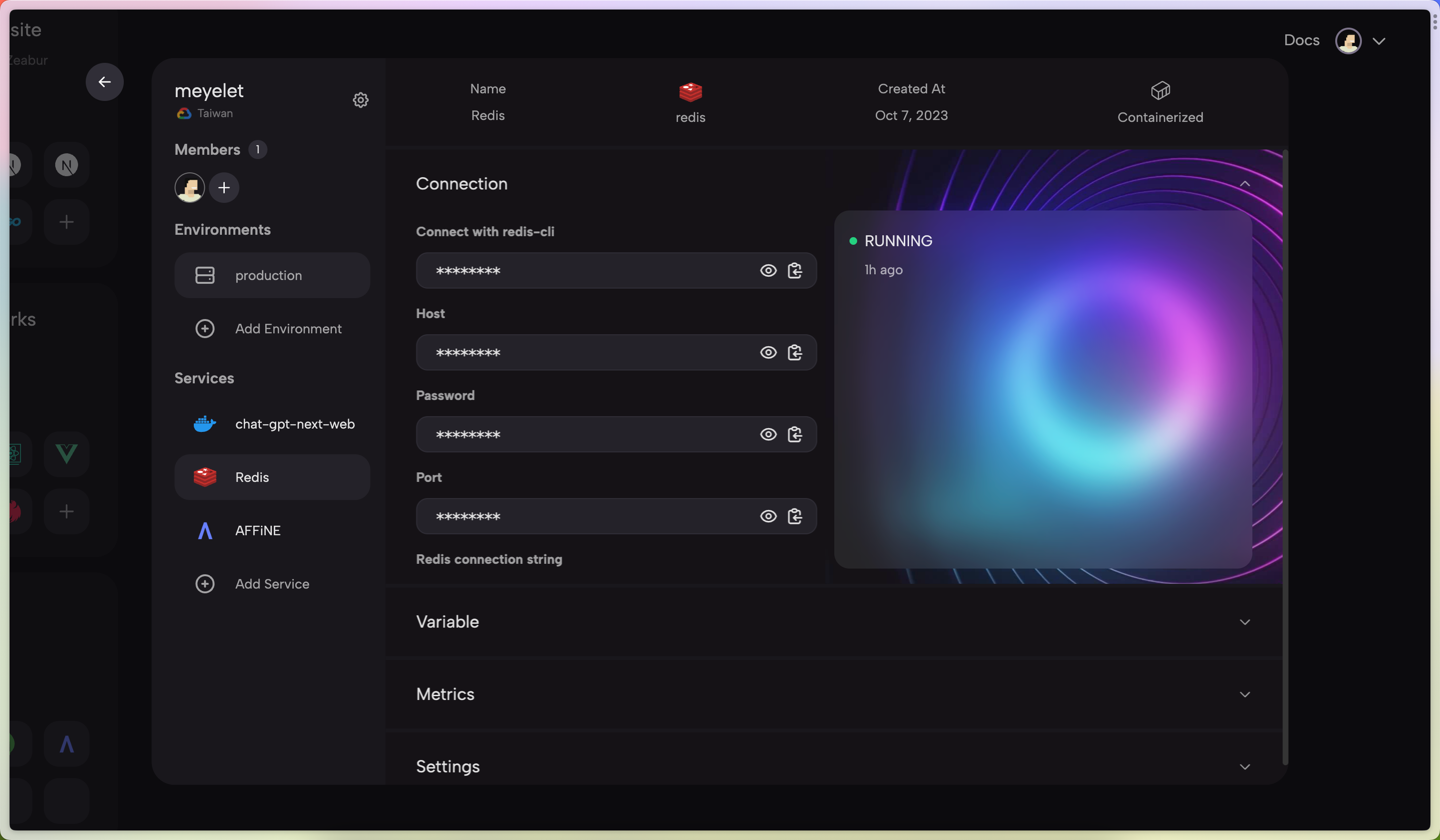This screenshot has height=840, width=1440.
Task: Copy the Host value
Action: 795,352
